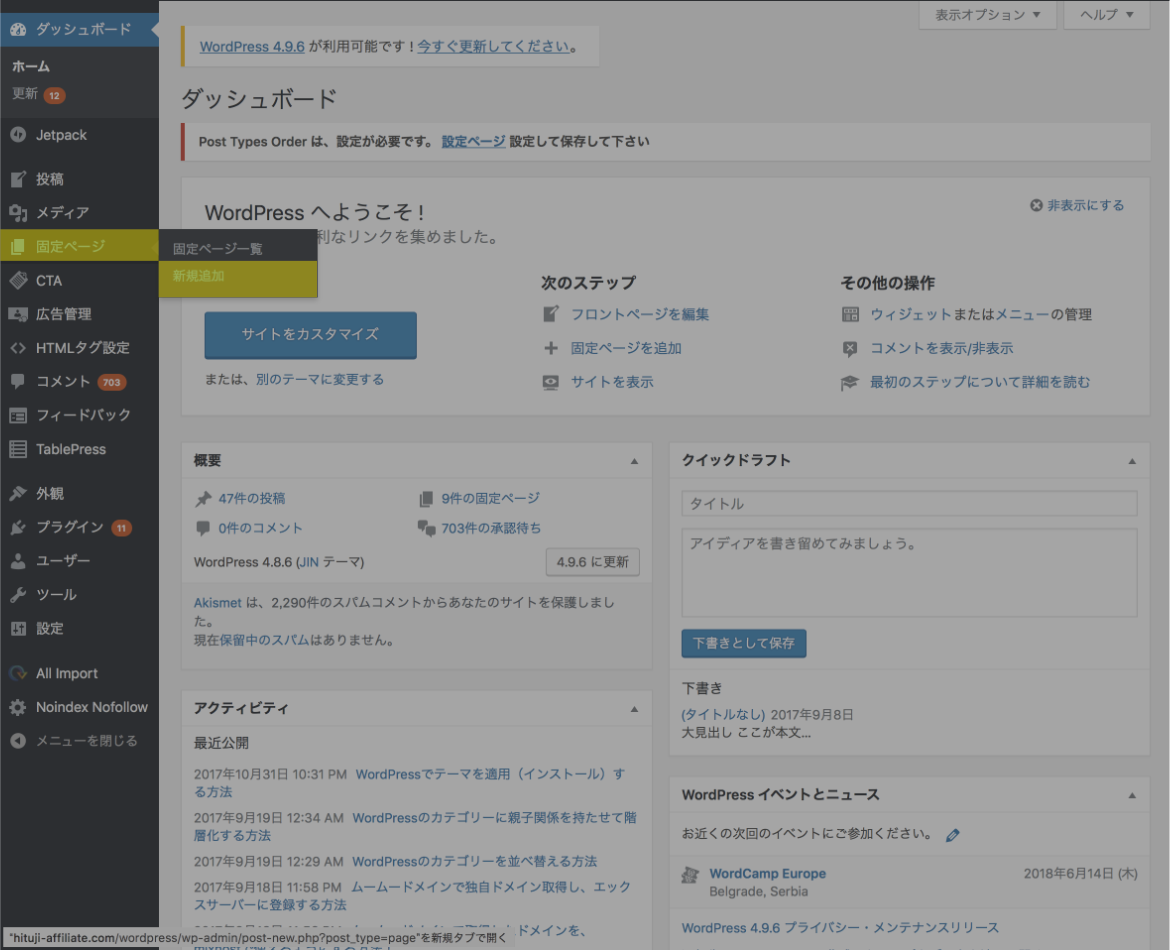Click the TablePress table icon
The height and width of the screenshot is (950, 1170).
(x=18, y=449)
